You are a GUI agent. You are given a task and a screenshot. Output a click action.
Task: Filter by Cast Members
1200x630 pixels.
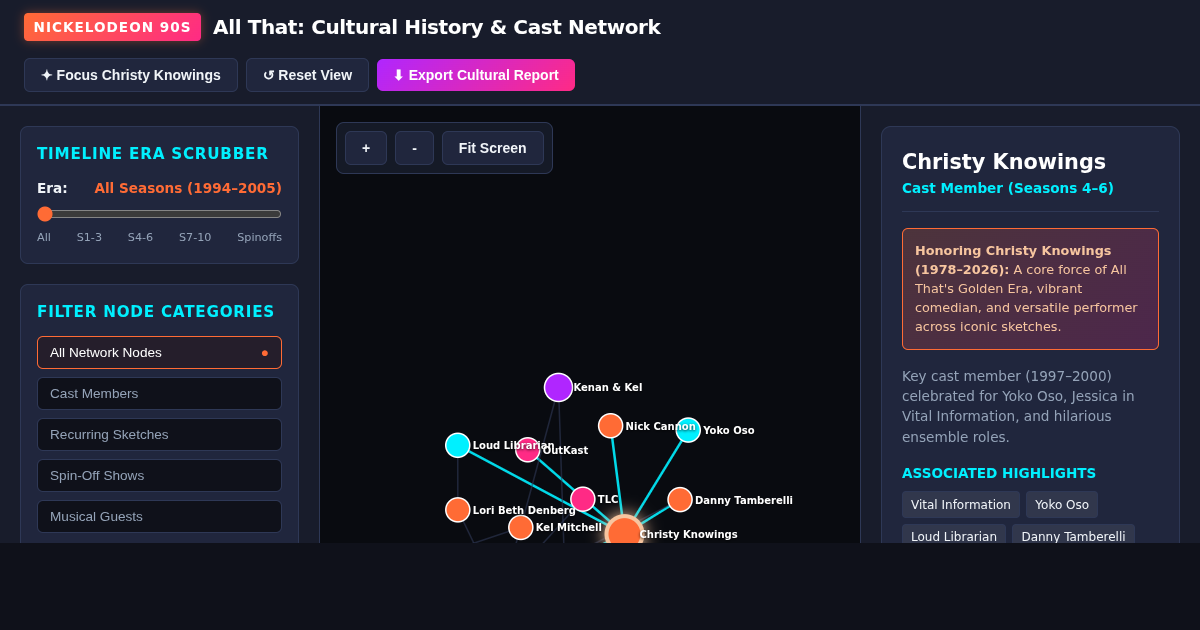point(159,393)
